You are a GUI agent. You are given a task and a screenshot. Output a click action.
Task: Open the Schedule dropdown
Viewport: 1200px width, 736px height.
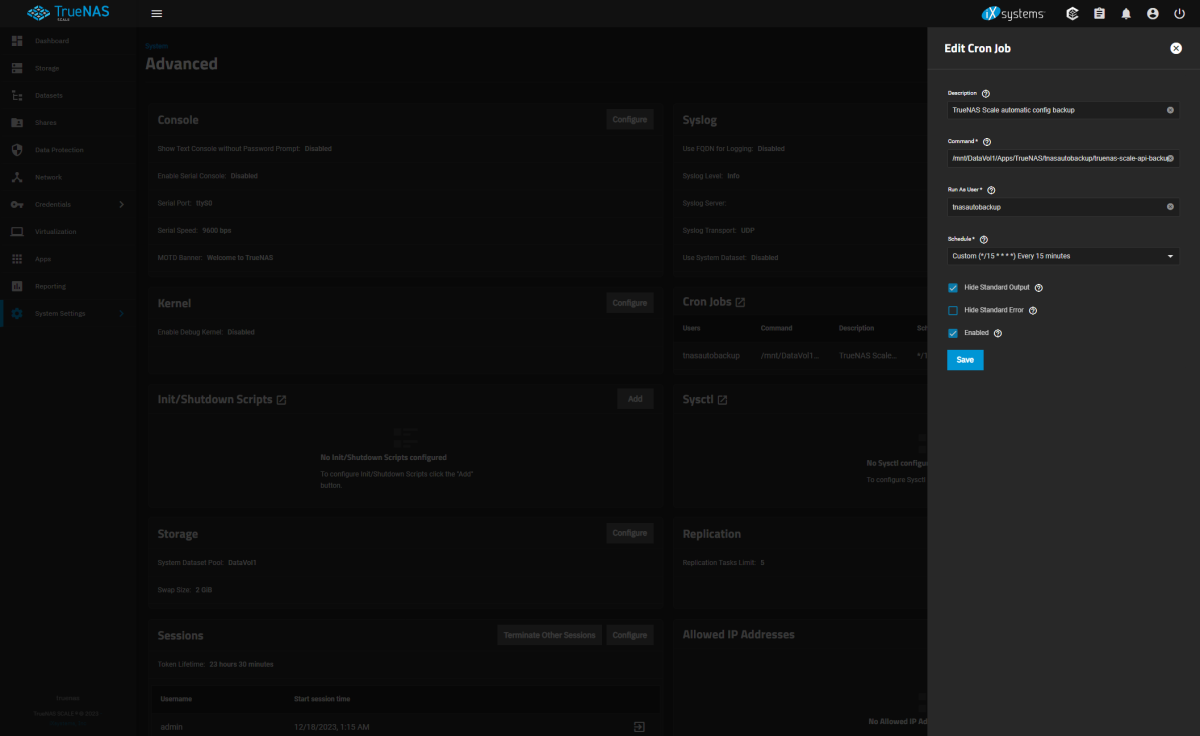coord(1063,256)
